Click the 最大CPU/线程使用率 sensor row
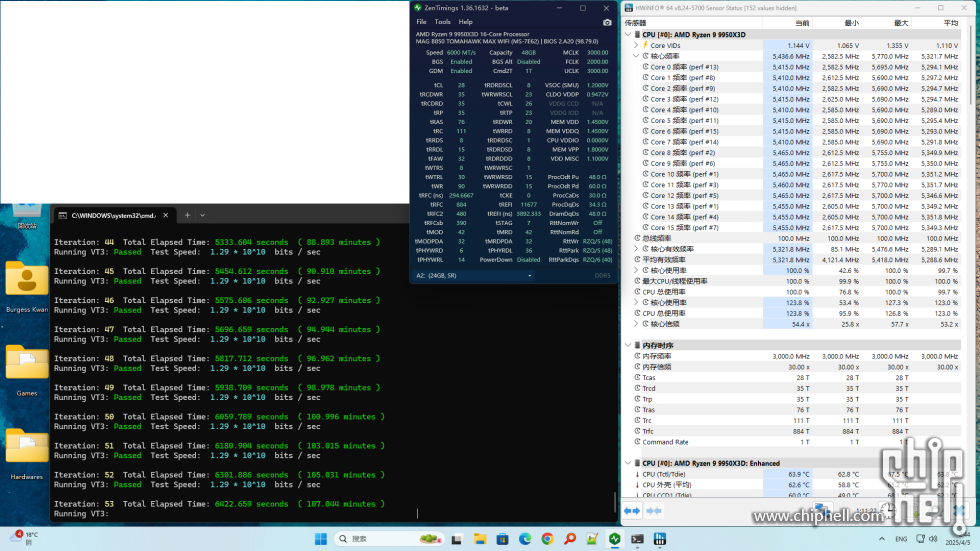This screenshot has height=551, width=980. (x=792, y=281)
